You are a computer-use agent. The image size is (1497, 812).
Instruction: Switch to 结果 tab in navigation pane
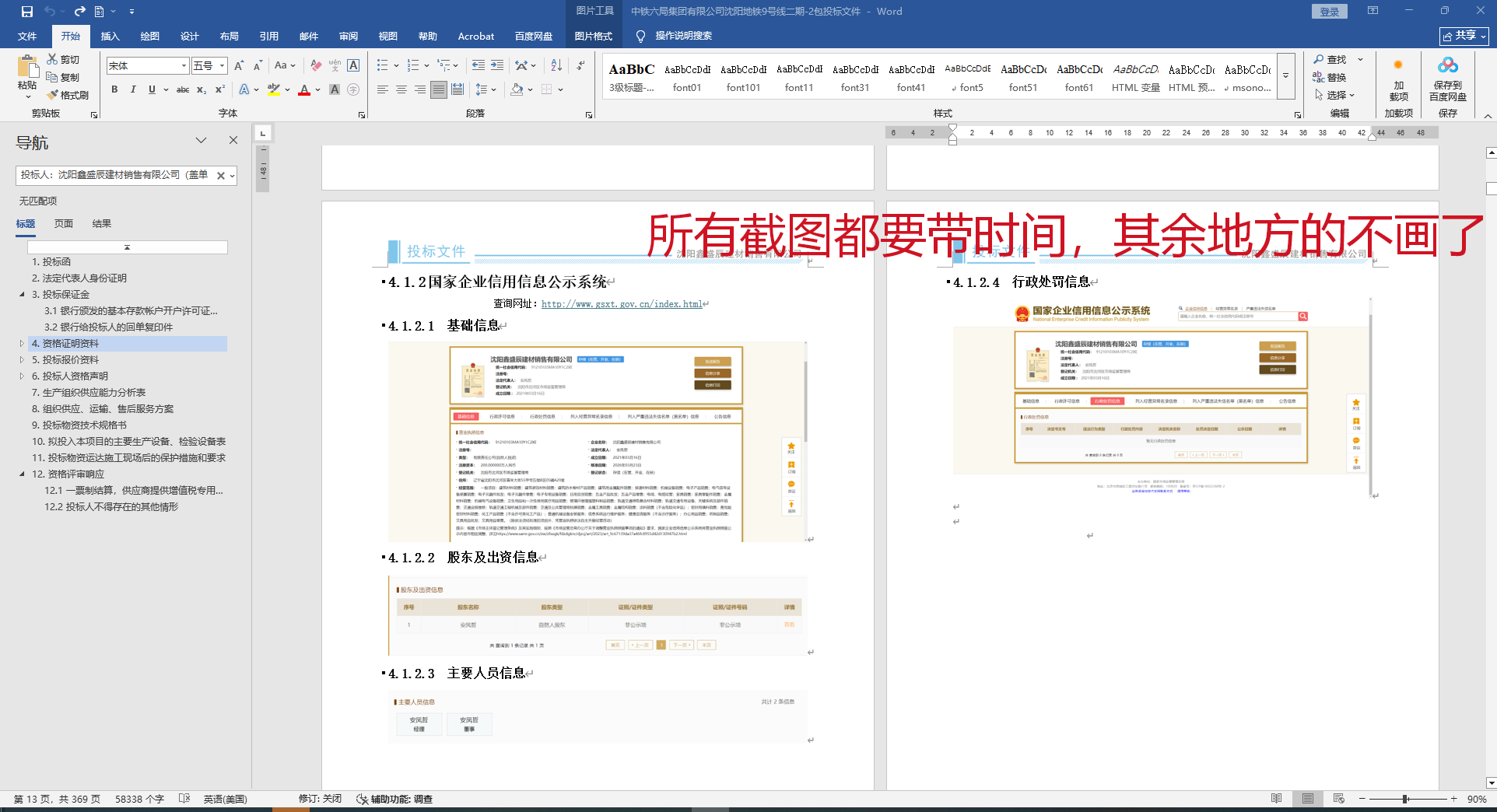[102, 224]
